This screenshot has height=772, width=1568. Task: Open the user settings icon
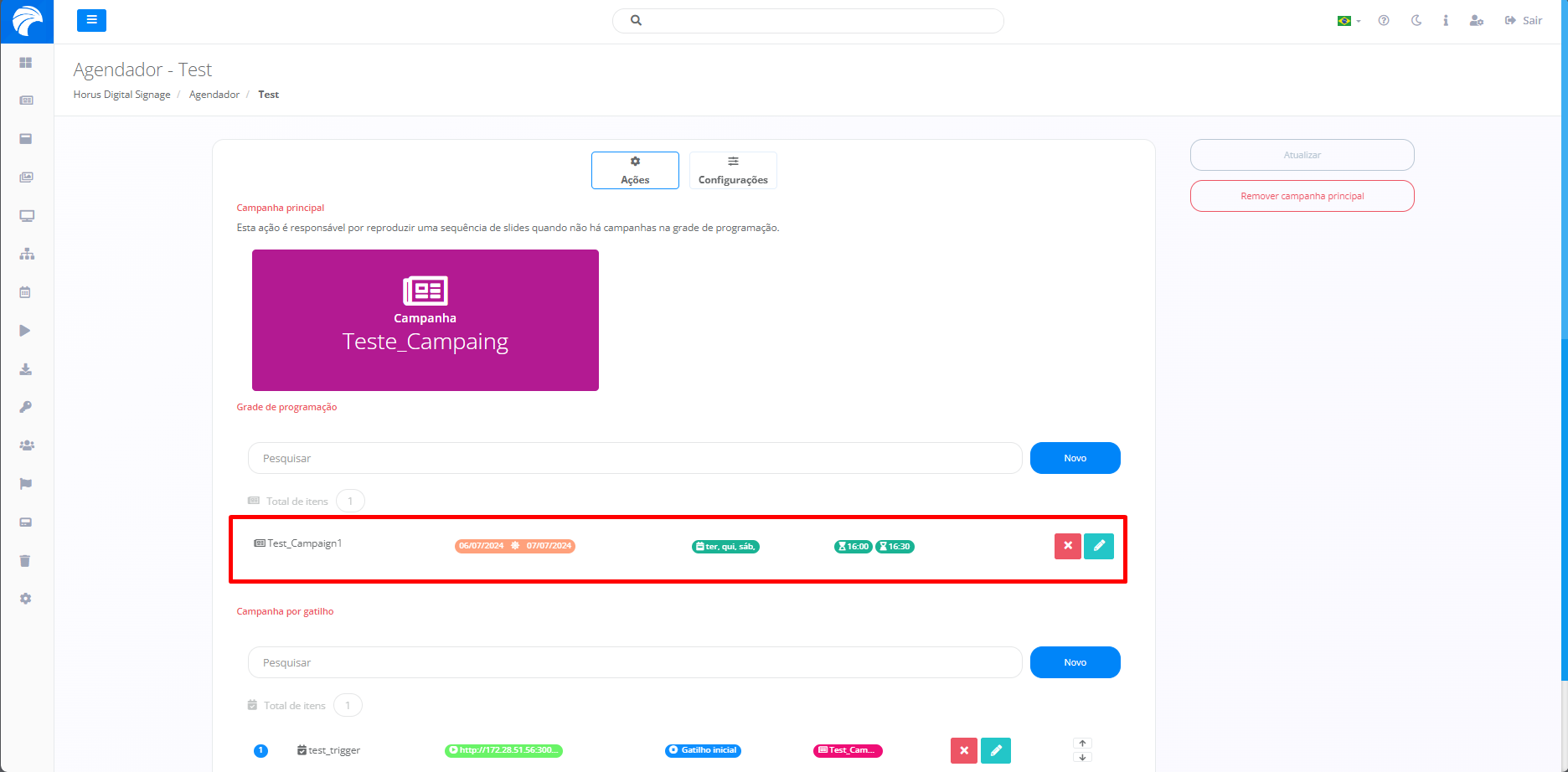point(1476,21)
